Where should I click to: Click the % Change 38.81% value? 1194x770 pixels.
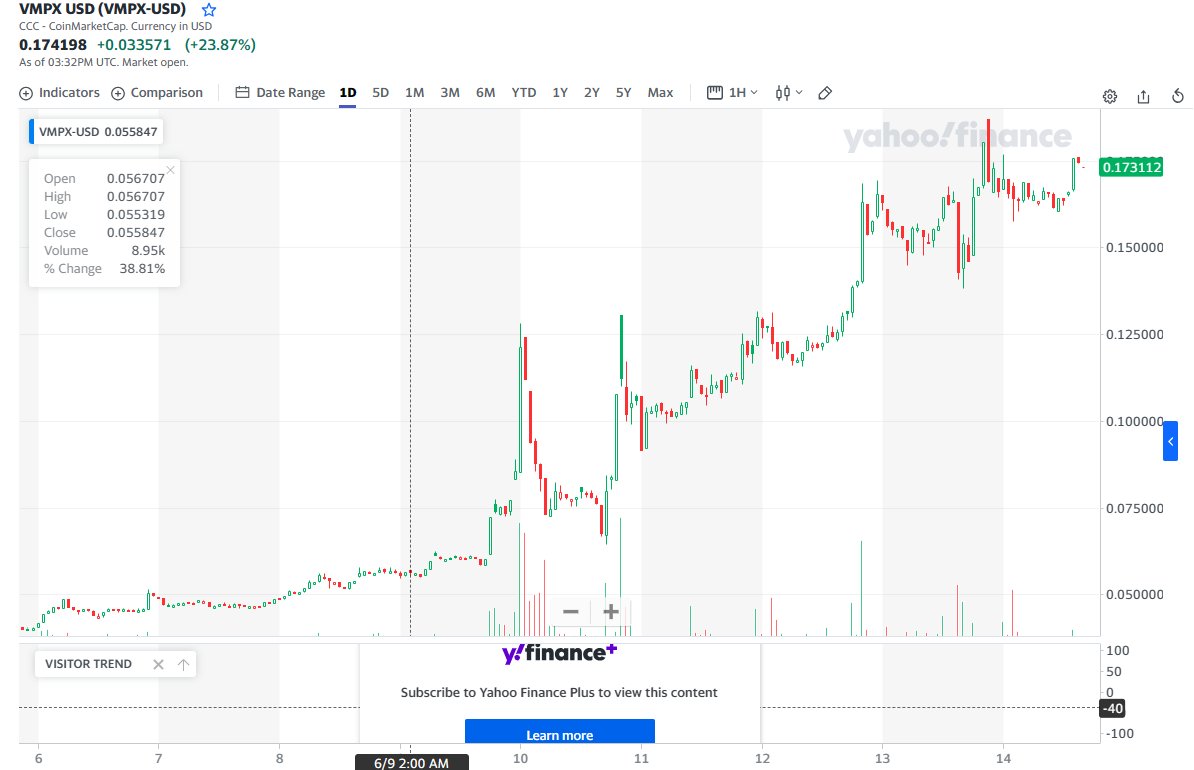click(142, 269)
